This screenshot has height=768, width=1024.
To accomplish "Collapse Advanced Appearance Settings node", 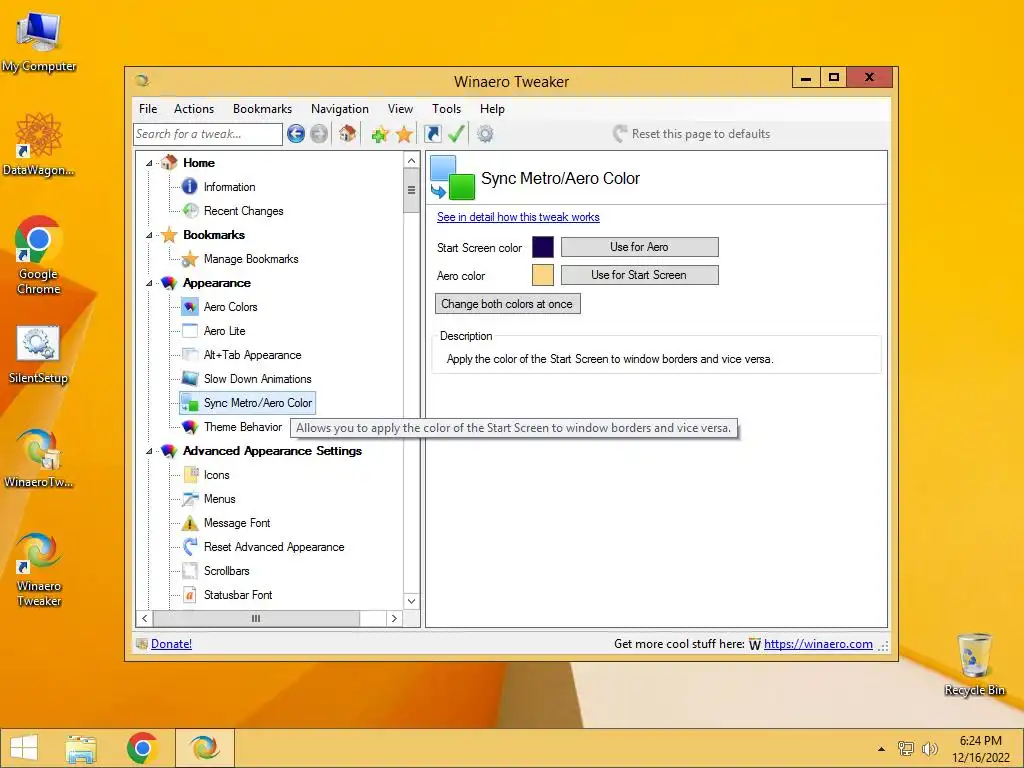I will [149, 451].
